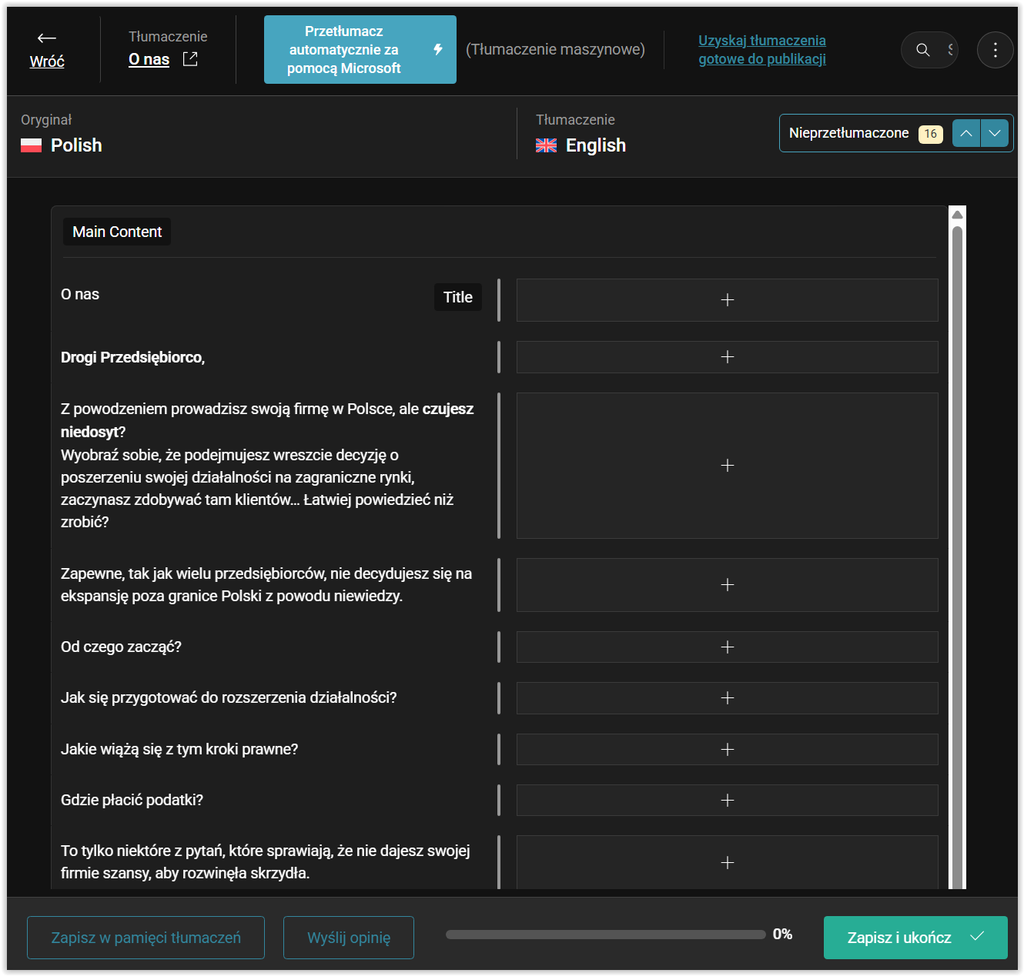The width and height of the screenshot is (1024, 976).
Task: Add translation for Jakie wiążą się z tym kroki prawne
Action: tap(727, 749)
